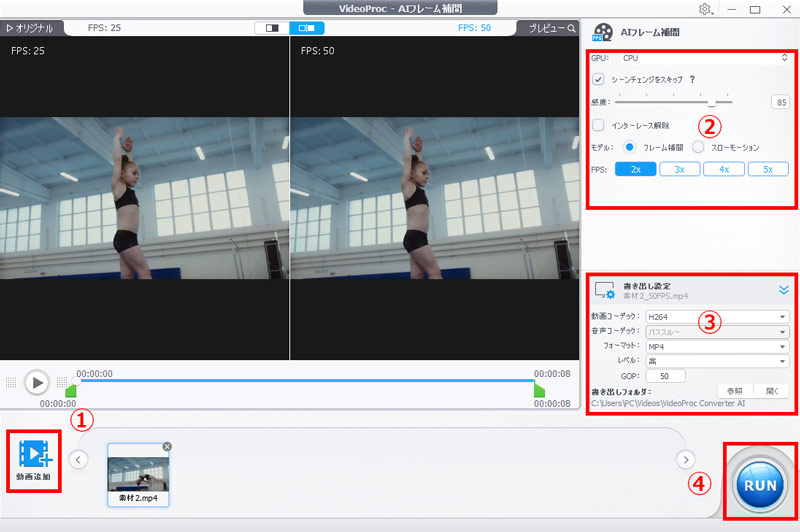Switch to single-view layout icon
Screen dimensions: 800x532
pos(272,28)
